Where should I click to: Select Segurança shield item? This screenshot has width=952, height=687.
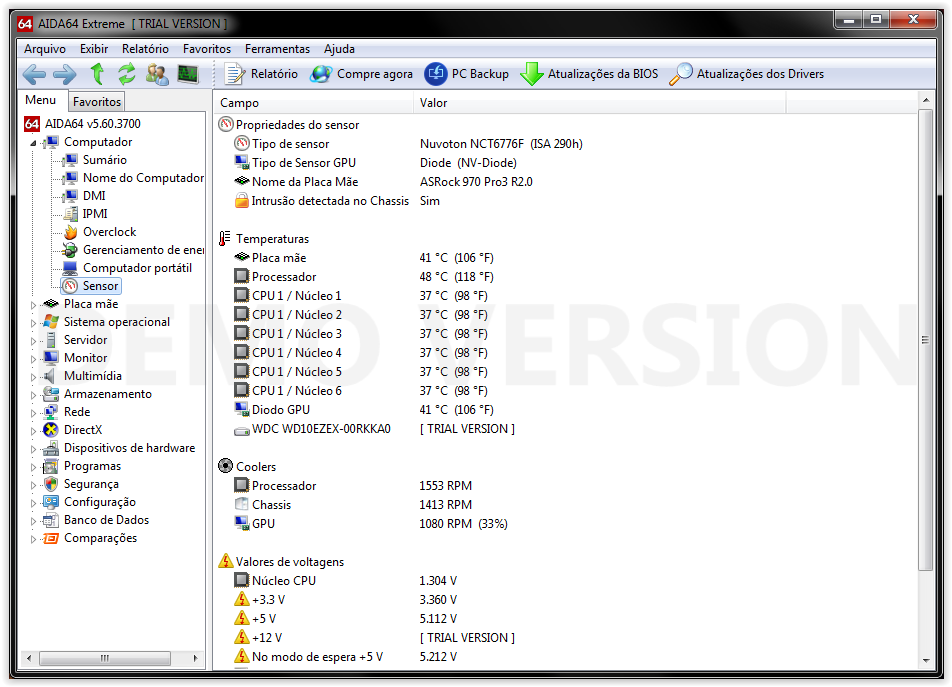91,484
